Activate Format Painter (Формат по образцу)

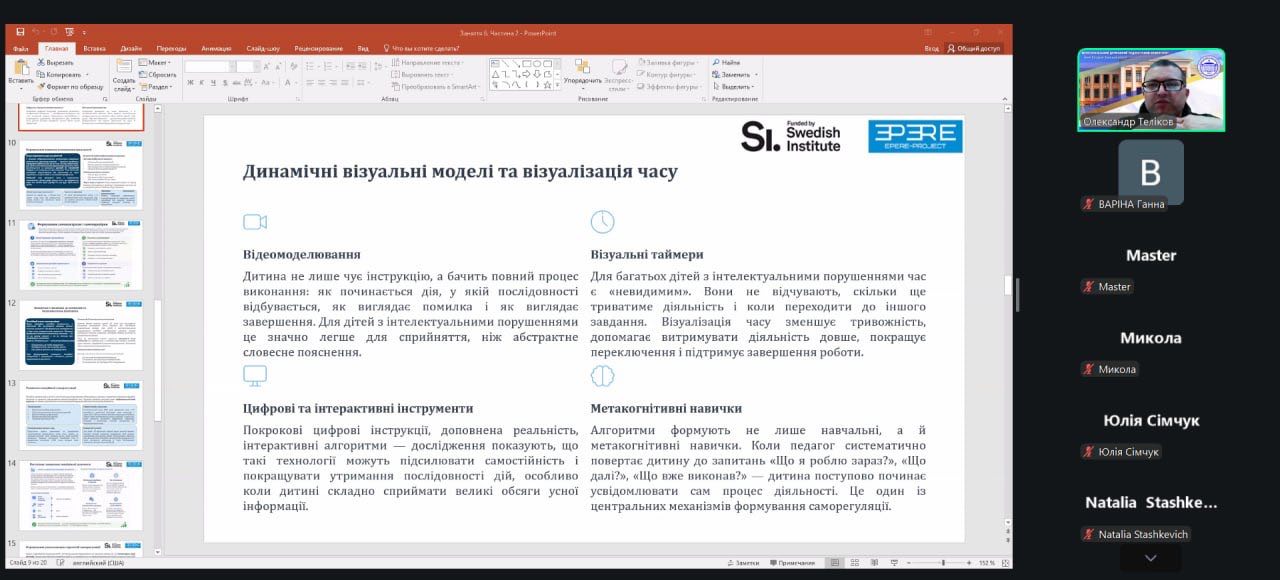[x=69, y=86]
